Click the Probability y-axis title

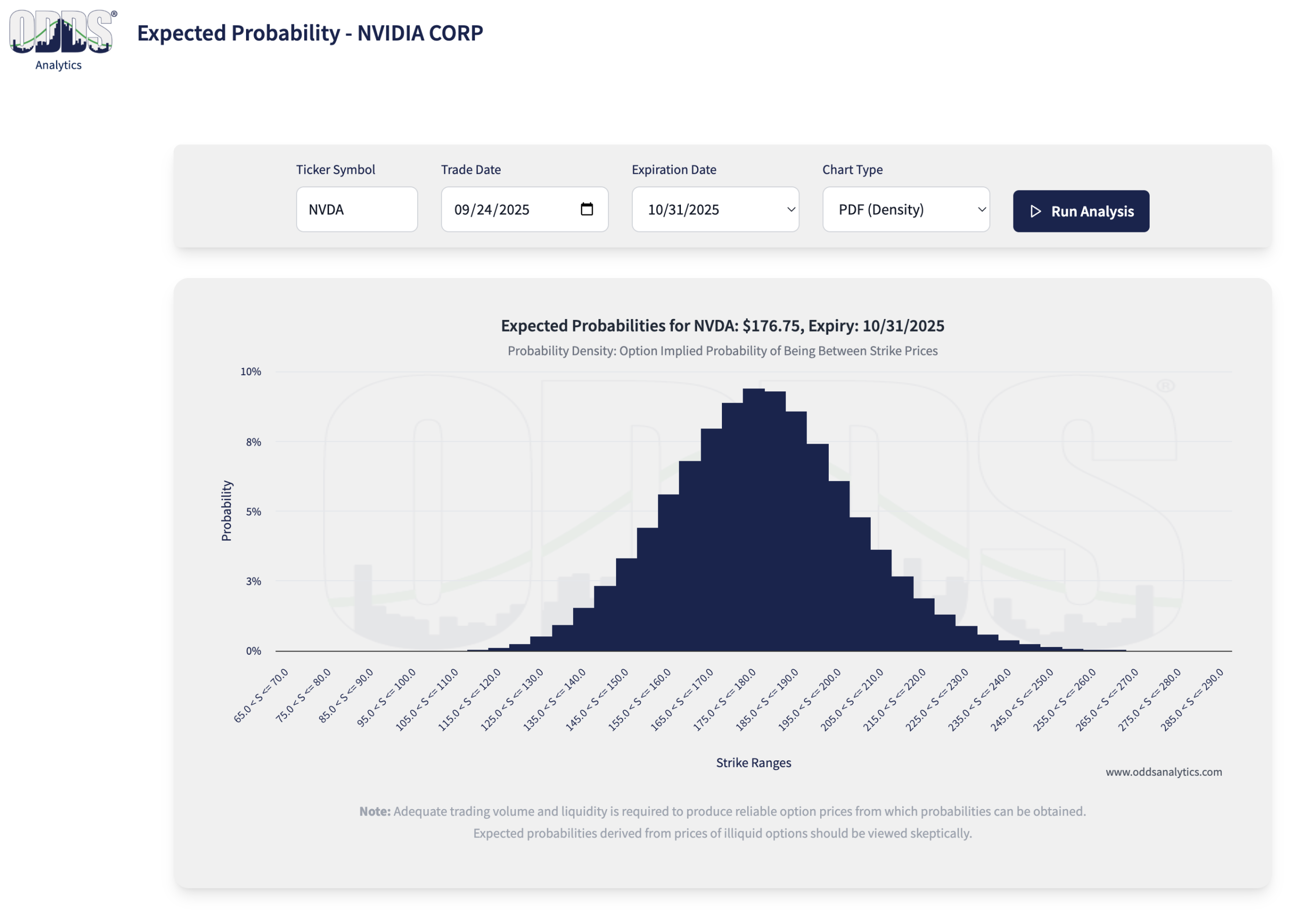[226, 510]
